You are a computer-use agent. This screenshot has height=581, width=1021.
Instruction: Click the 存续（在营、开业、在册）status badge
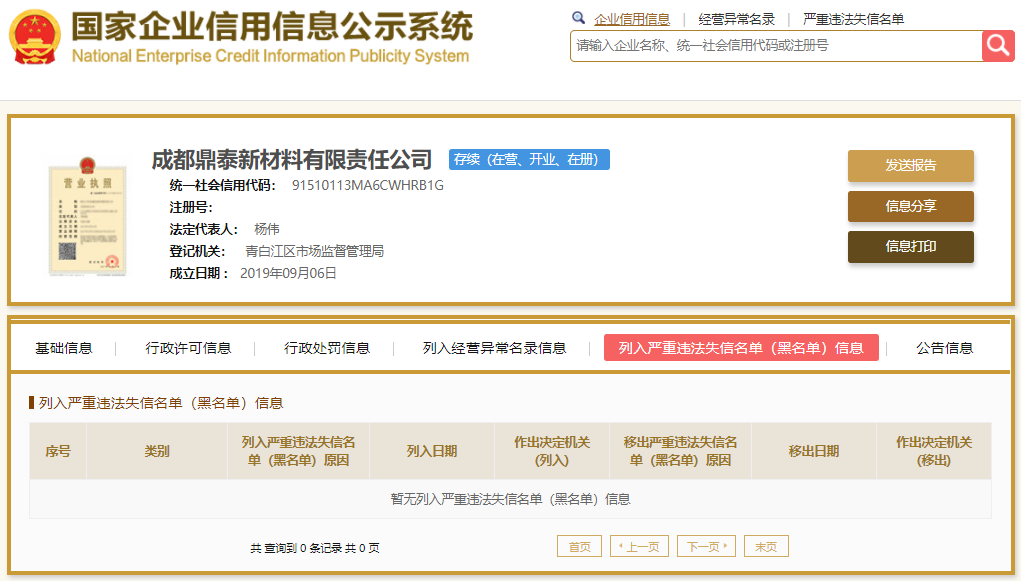click(x=529, y=160)
